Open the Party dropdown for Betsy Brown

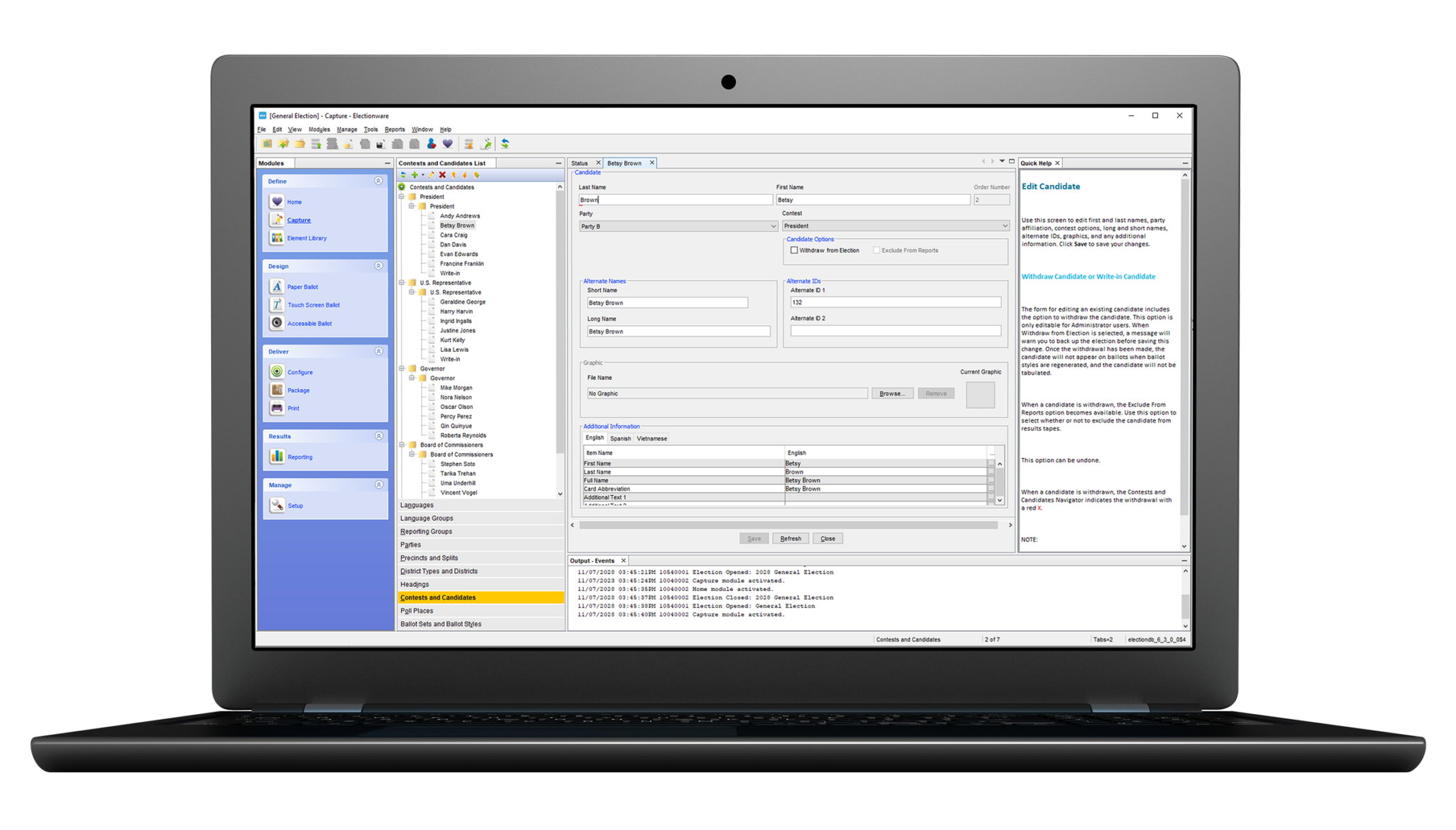tap(774, 225)
